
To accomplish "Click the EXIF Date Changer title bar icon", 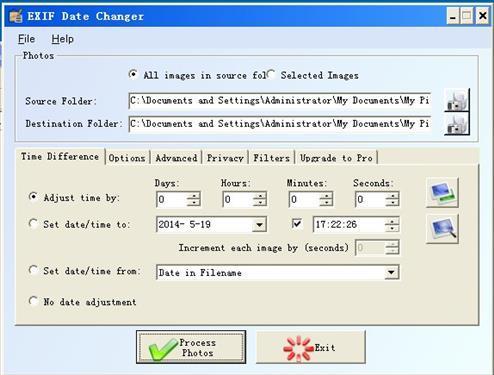I will point(16,16).
